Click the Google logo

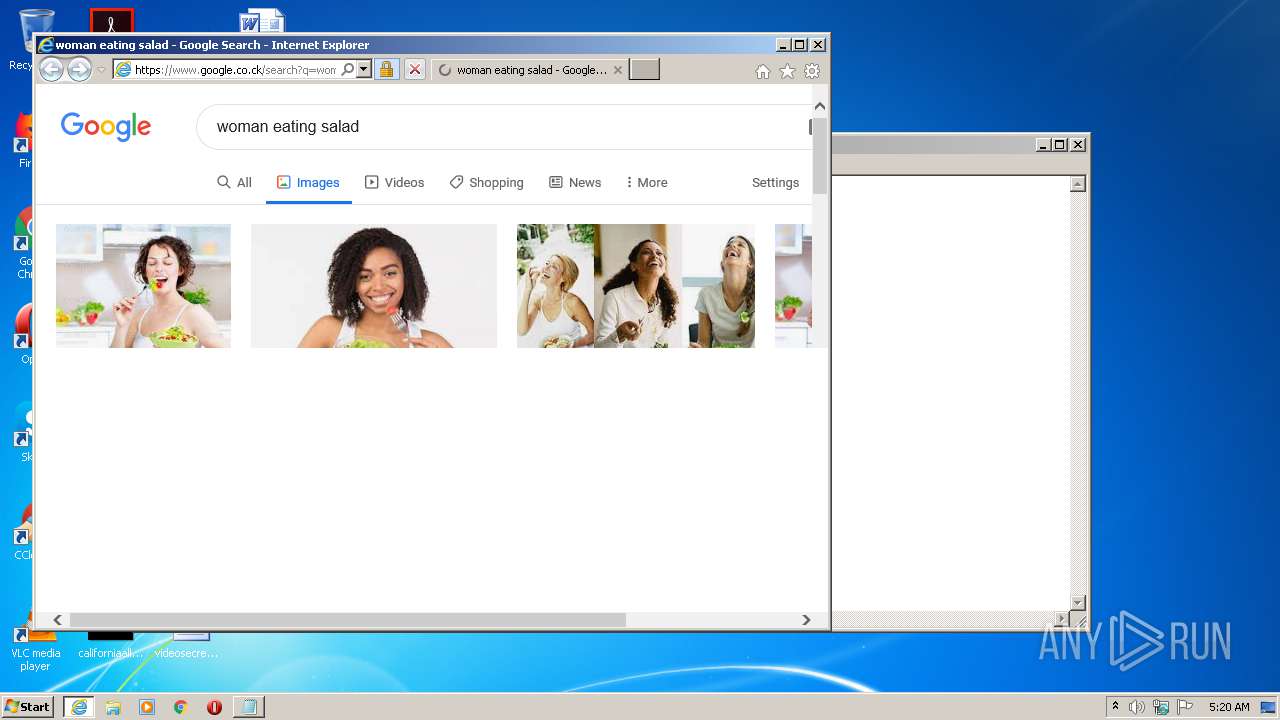(x=106, y=126)
